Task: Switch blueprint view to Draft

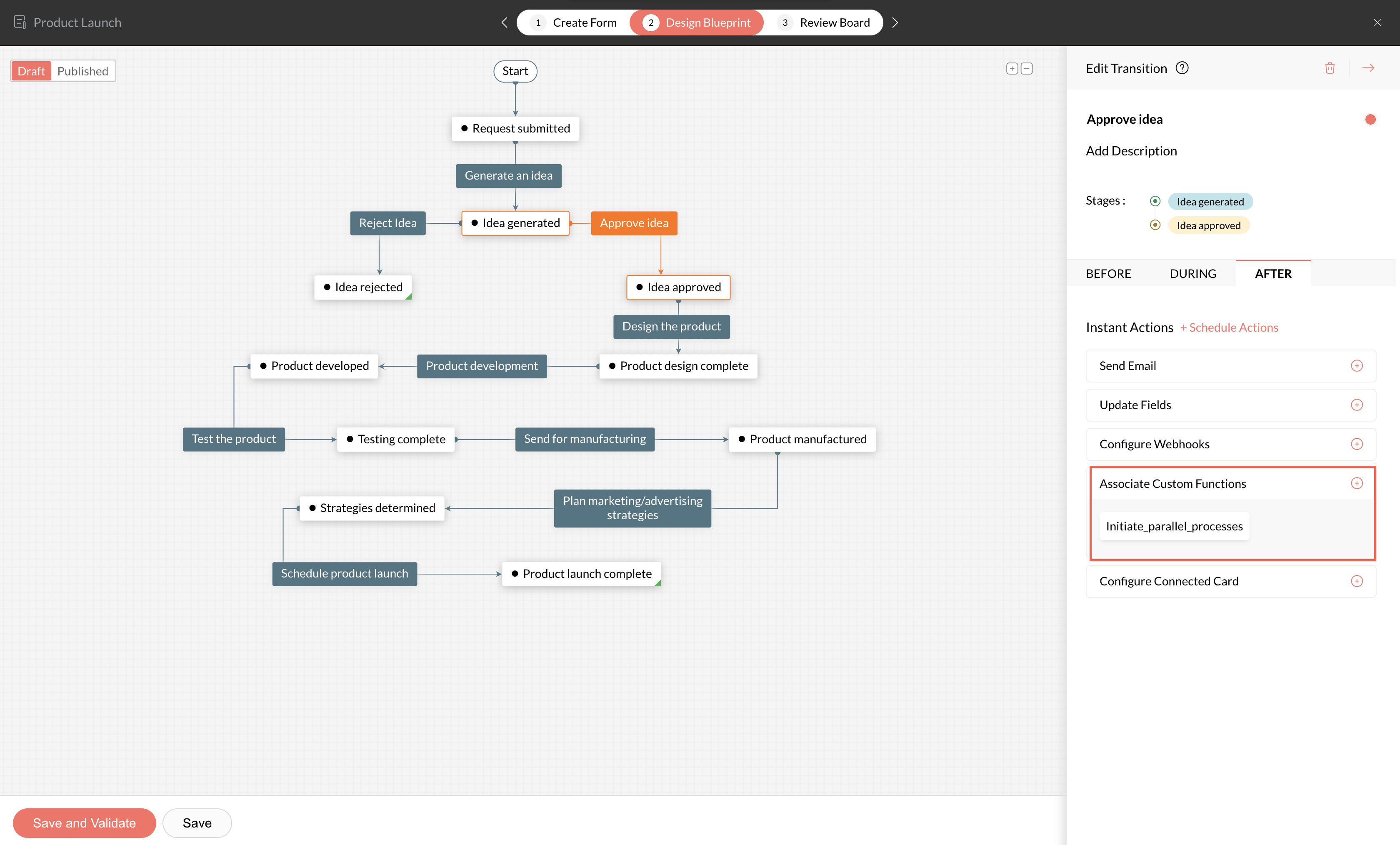Action: pyautogui.click(x=31, y=71)
